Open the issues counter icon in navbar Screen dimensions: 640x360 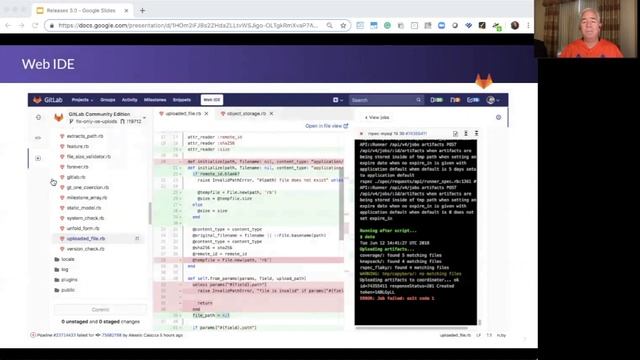point(436,100)
